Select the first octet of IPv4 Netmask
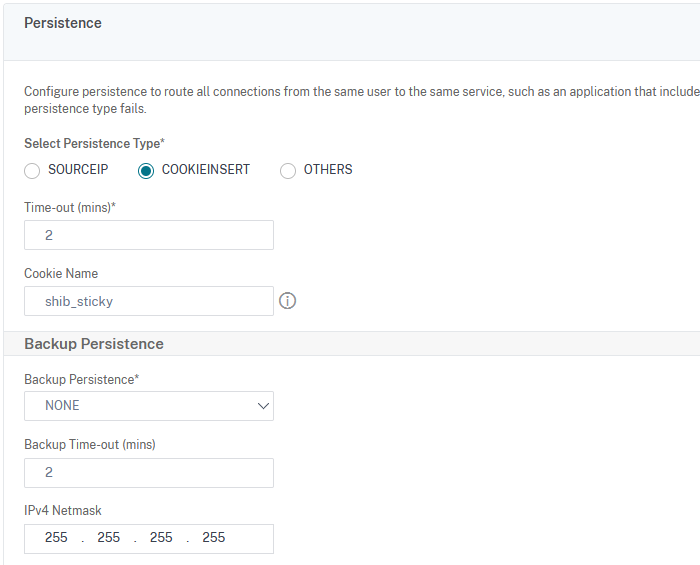Image resolution: width=700 pixels, height=565 pixels. pyautogui.click(x=56, y=538)
